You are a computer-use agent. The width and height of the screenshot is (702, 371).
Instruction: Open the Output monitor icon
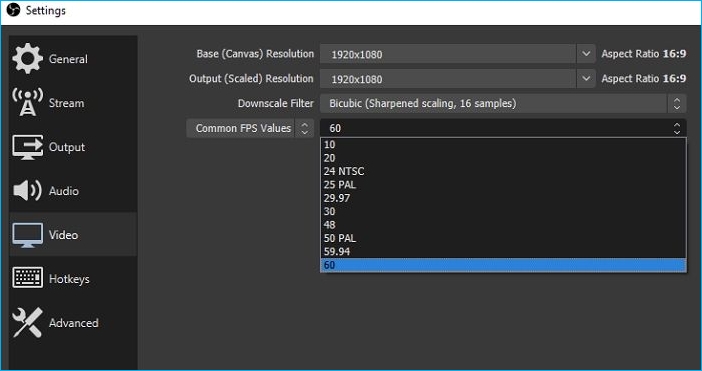click(27, 147)
